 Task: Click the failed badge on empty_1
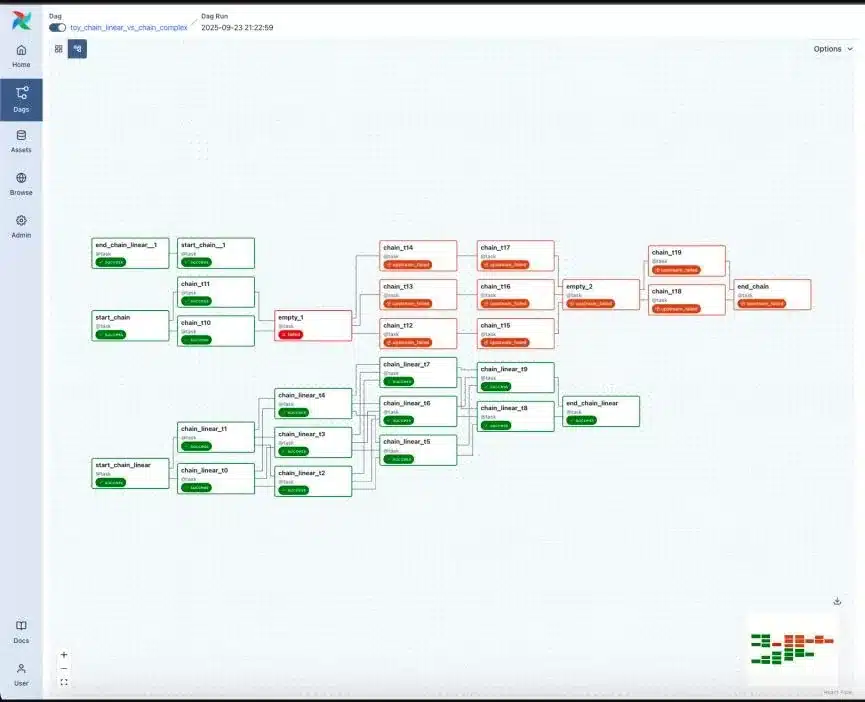click(291, 334)
